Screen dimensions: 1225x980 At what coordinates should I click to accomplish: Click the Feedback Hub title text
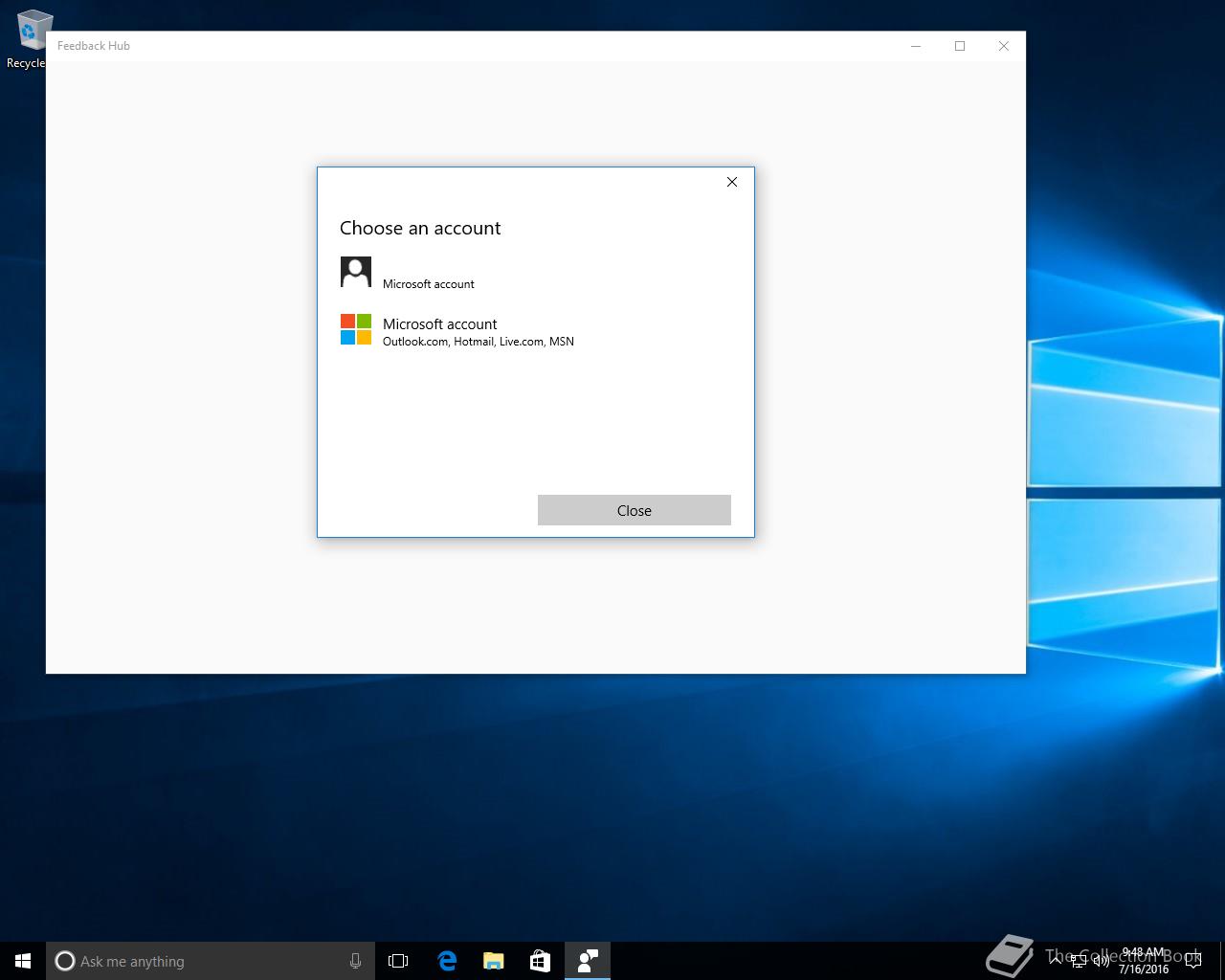coord(94,46)
